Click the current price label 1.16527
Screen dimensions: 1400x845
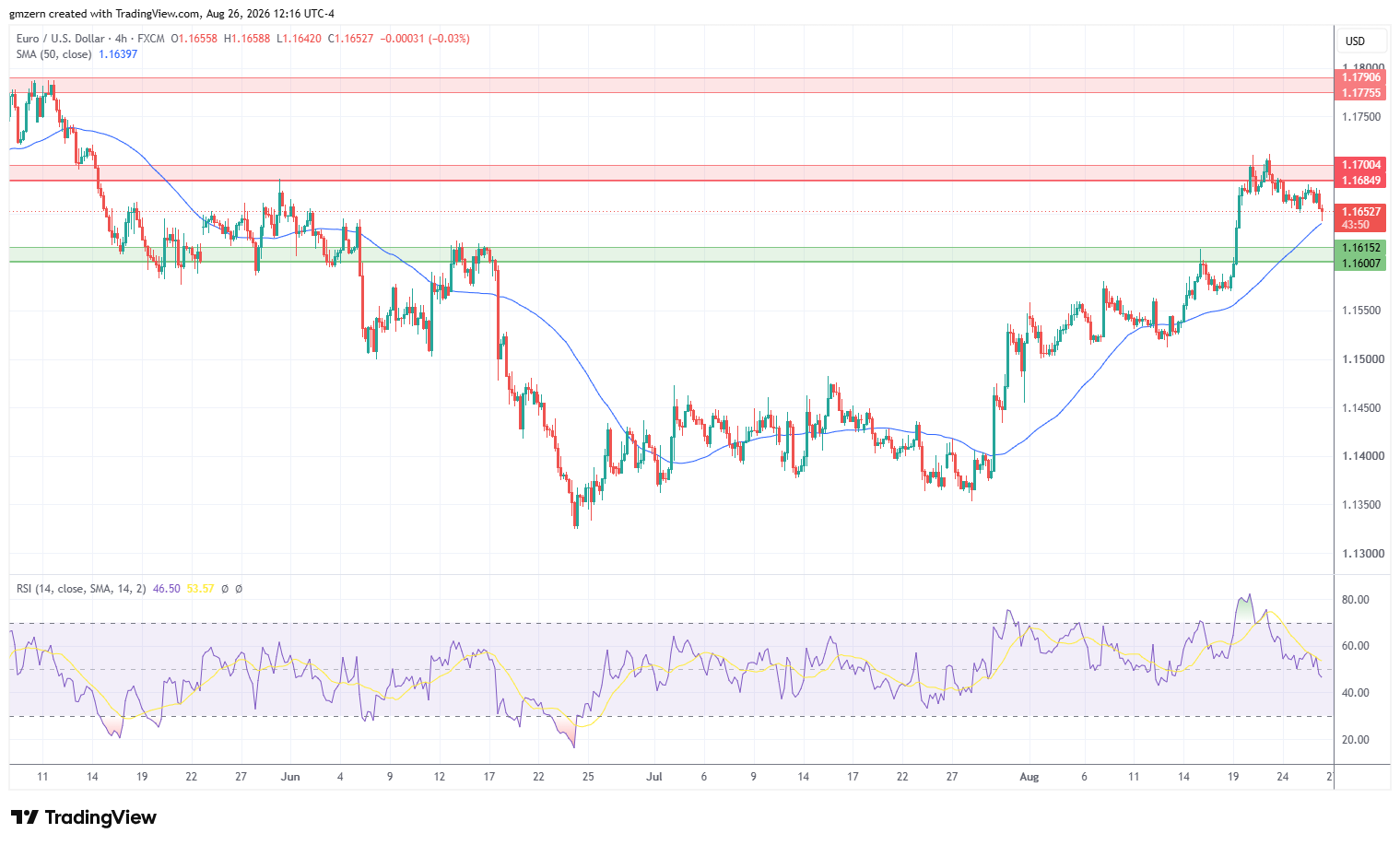click(1361, 212)
